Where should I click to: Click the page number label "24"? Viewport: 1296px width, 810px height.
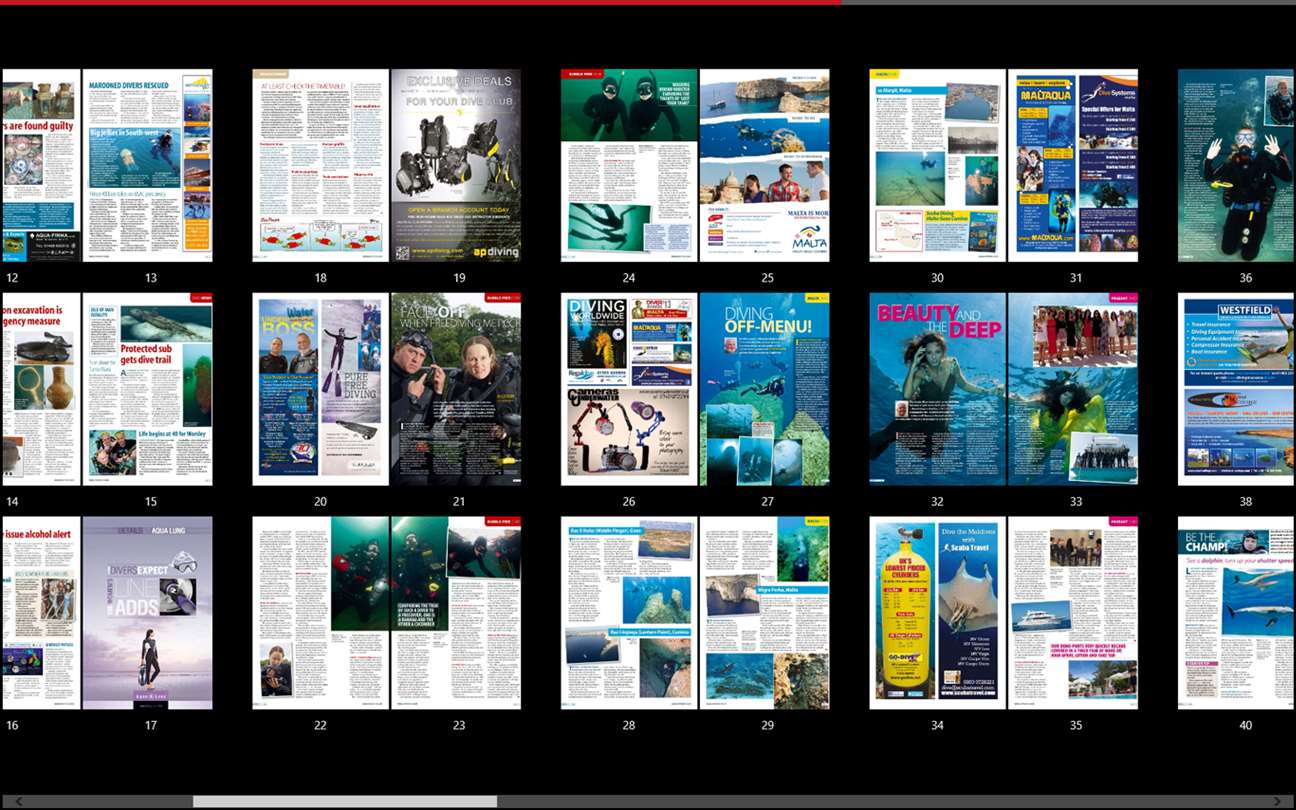(628, 278)
